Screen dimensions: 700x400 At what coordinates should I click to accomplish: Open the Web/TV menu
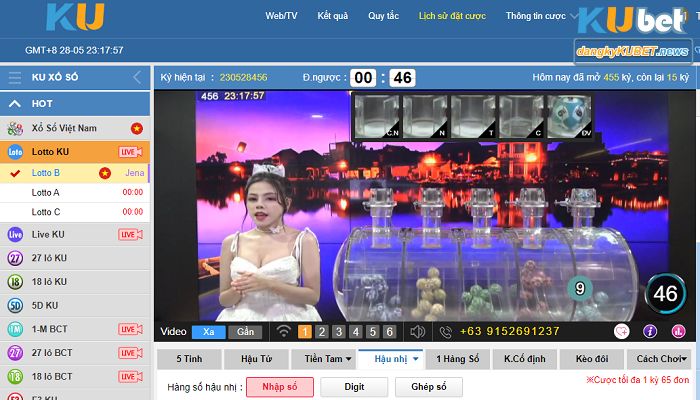pos(281,16)
